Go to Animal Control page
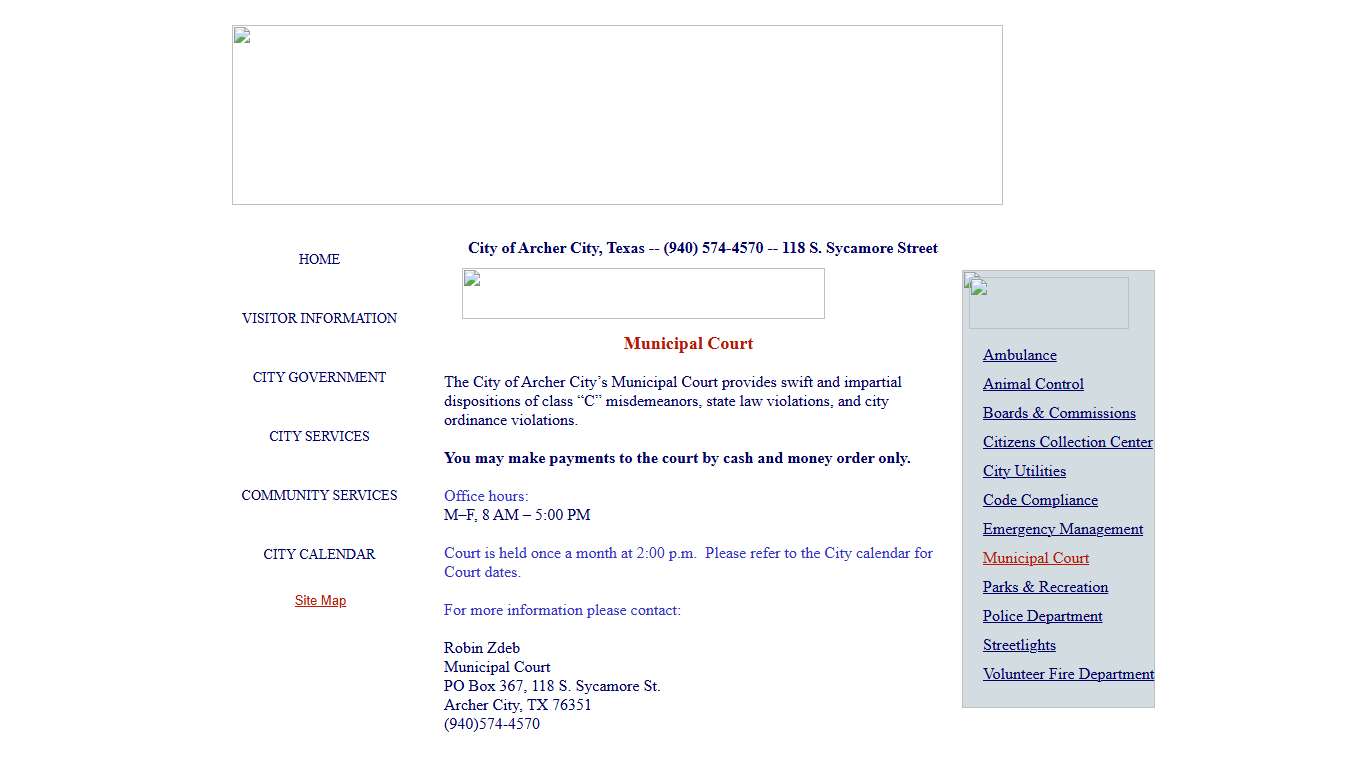The image size is (1366, 768). pos(1033,384)
